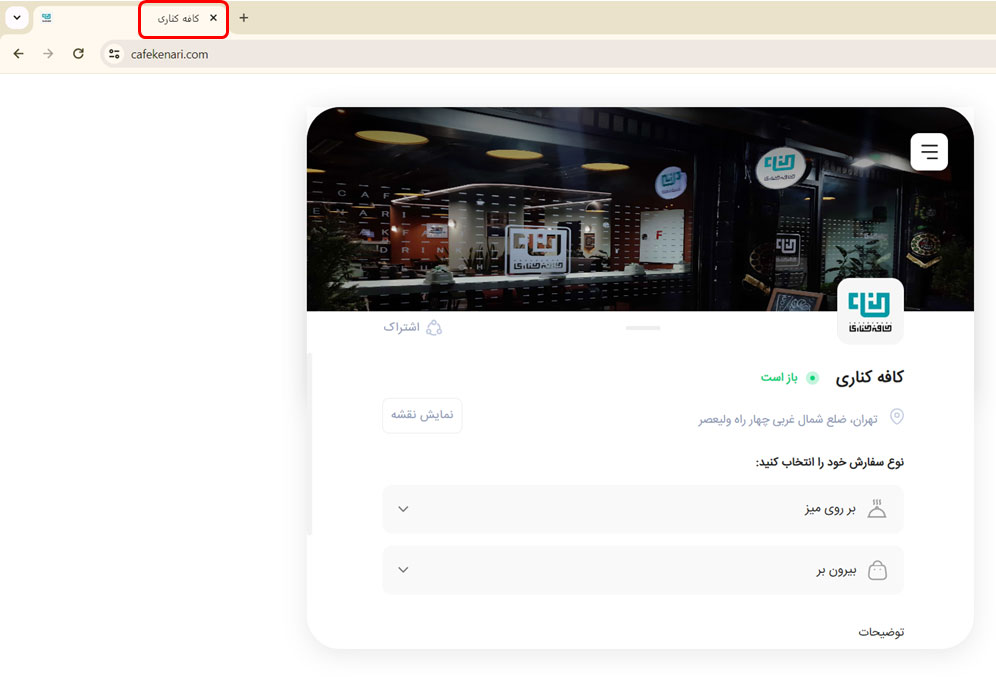Click the location pin icon beside the address
996x677 pixels.
tap(896, 417)
